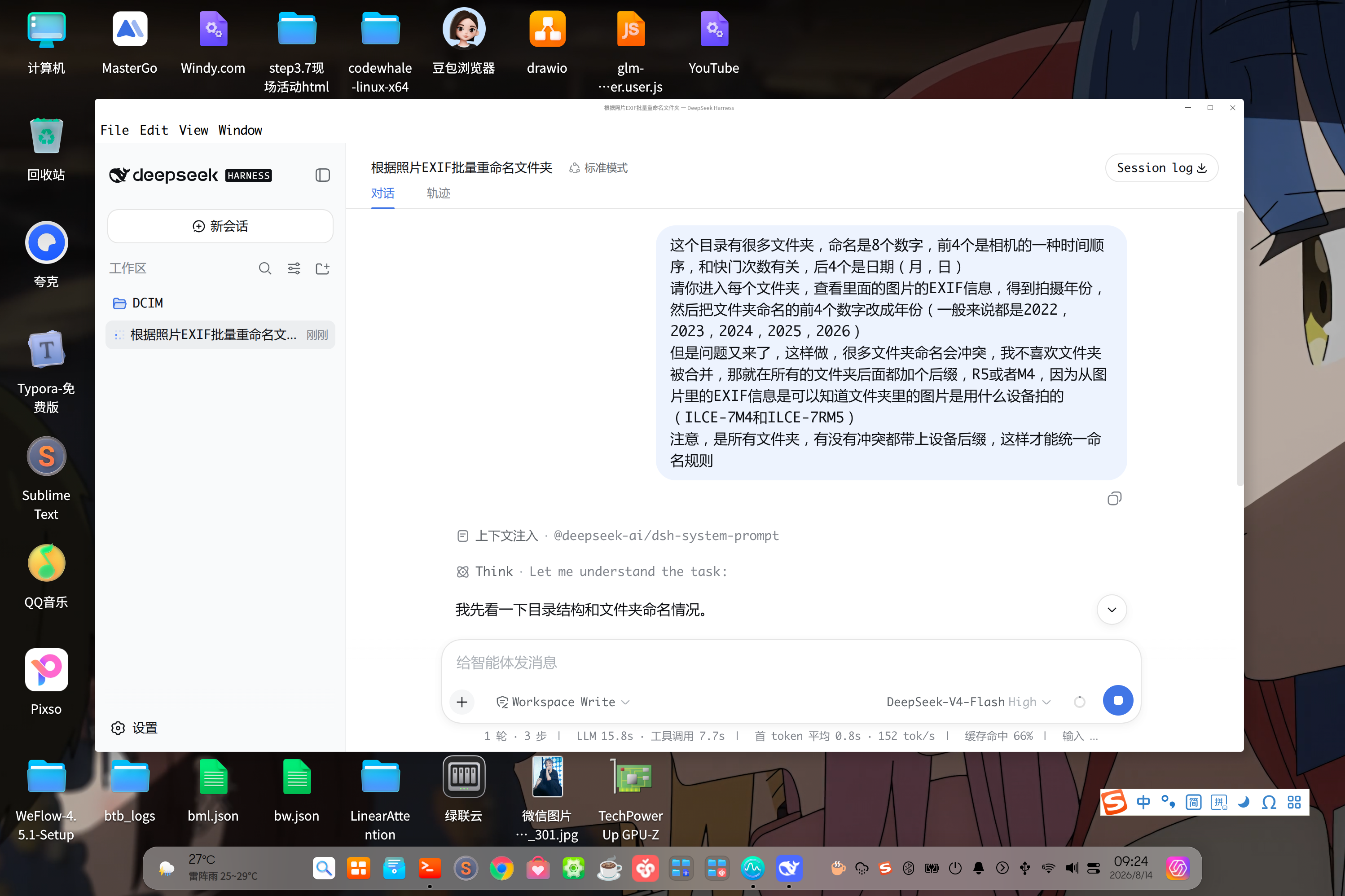Open workspace filter settings icon
The image size is (1345, 896).
coord(294,268)
